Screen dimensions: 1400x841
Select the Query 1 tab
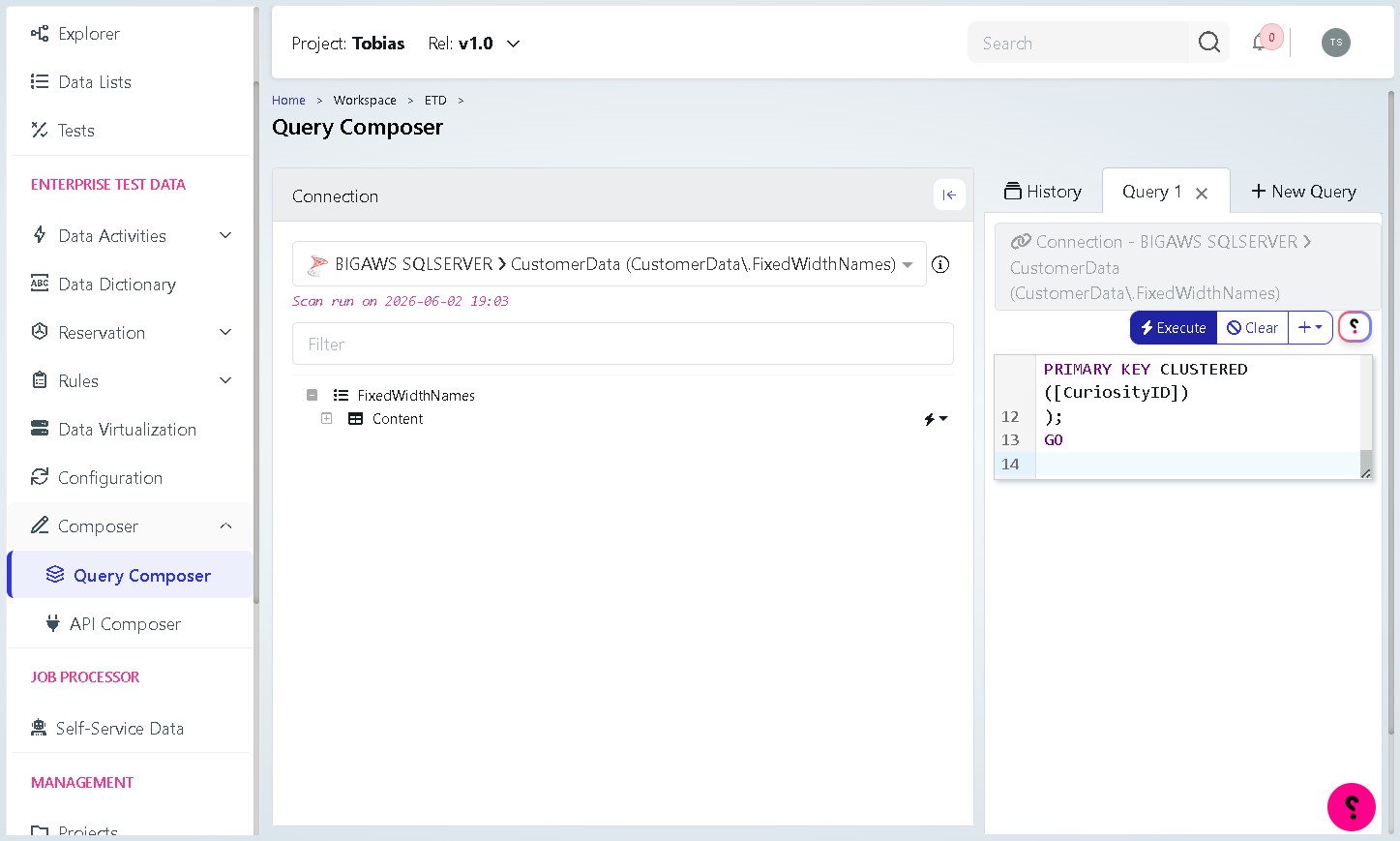coord(1151,192)
